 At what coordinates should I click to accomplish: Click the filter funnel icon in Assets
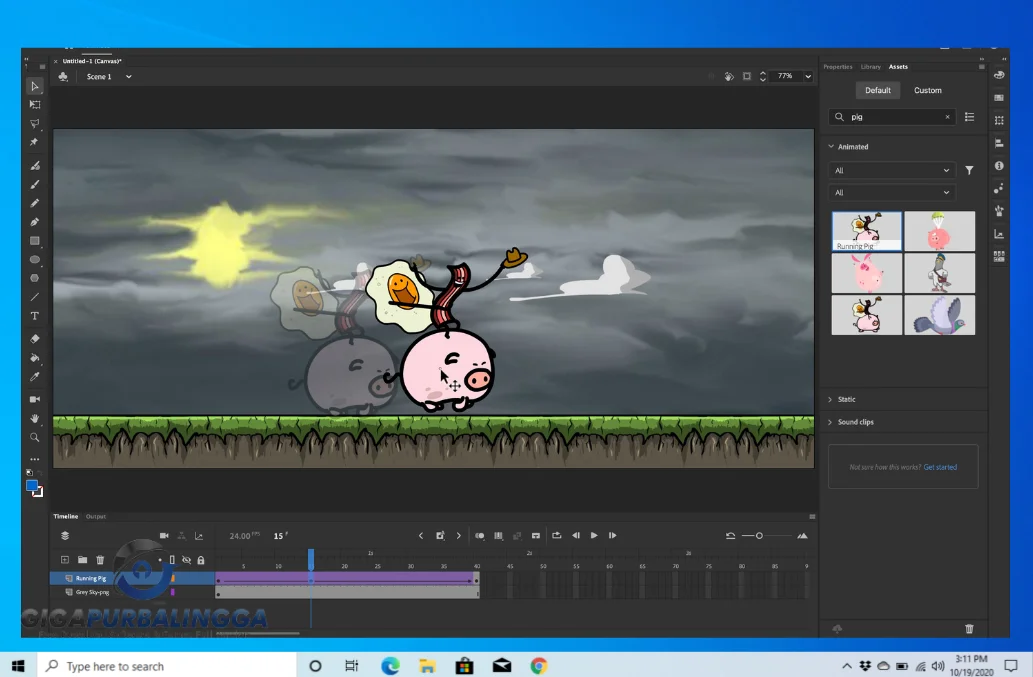pos(969,170)
